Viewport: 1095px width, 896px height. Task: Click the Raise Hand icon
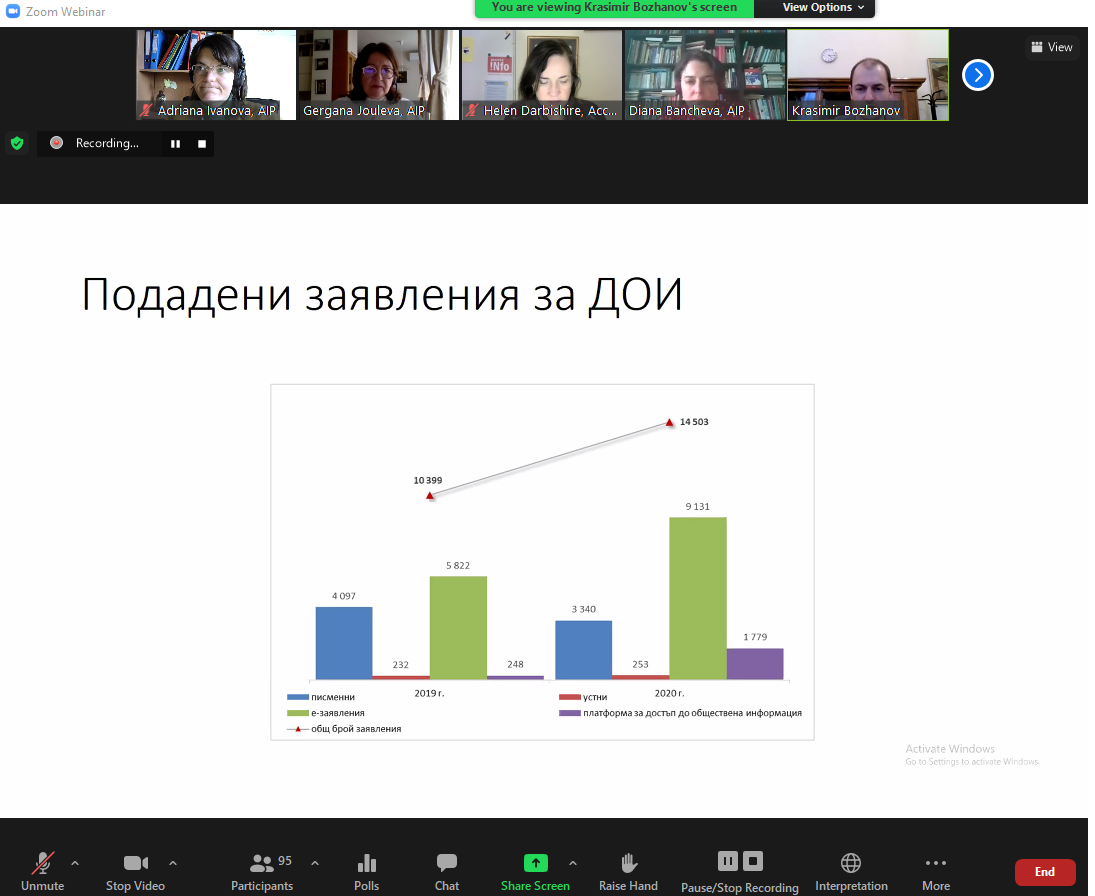(628, 870)
